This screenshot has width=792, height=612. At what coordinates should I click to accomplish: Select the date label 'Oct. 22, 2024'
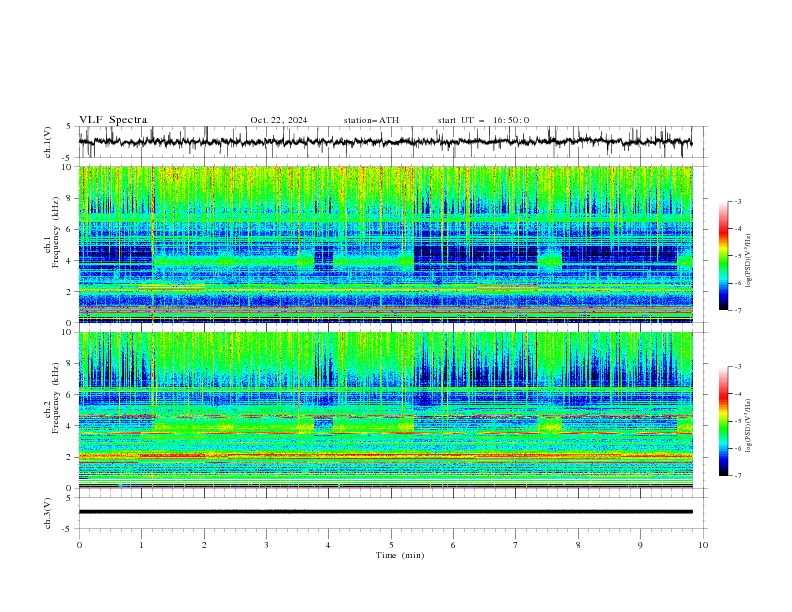click(x=279, y=120)
